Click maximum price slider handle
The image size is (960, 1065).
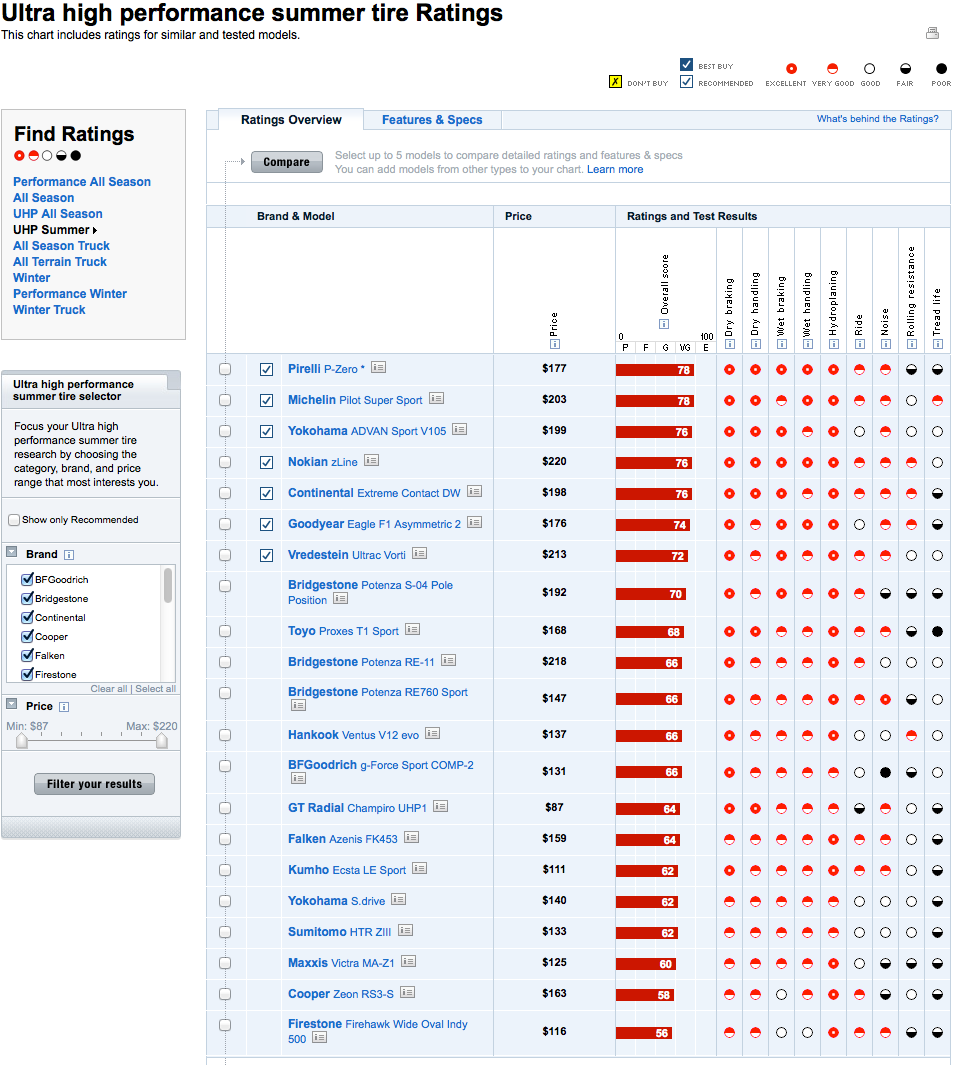tap(162, 740)
